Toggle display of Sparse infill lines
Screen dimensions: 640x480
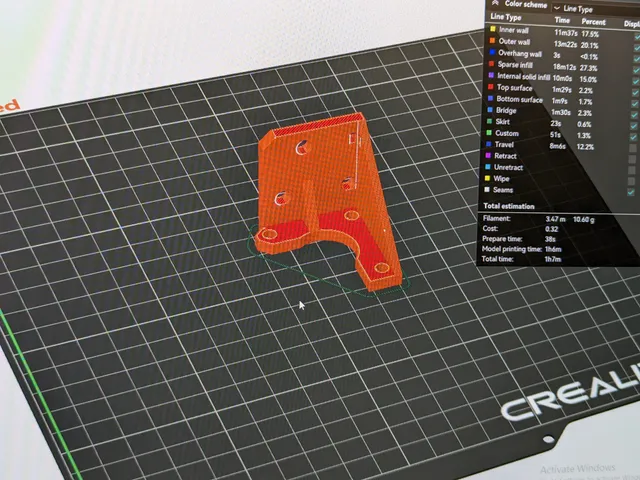636,70
